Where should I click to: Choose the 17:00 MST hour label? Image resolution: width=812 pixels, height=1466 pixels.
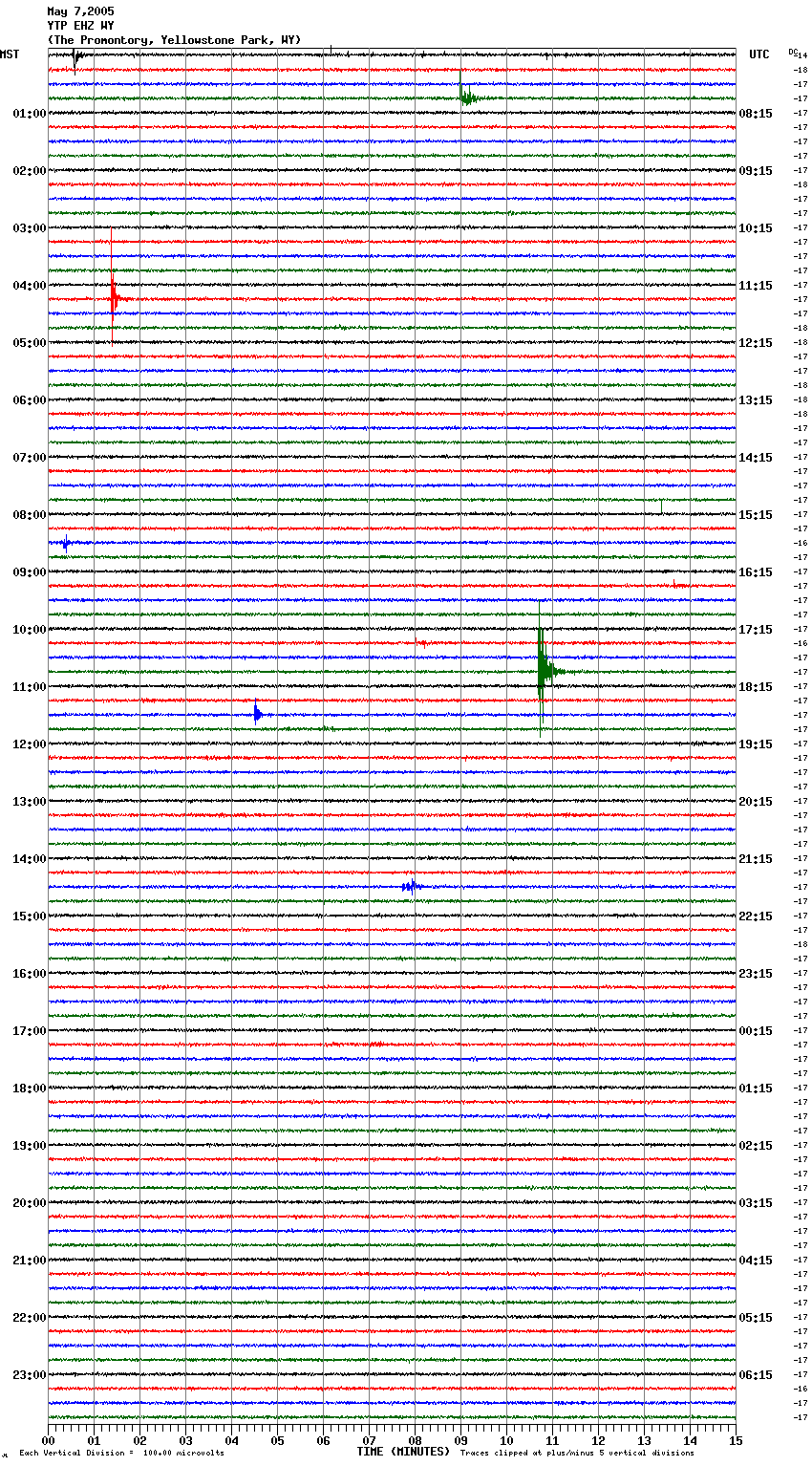(x=30, y=1031)
